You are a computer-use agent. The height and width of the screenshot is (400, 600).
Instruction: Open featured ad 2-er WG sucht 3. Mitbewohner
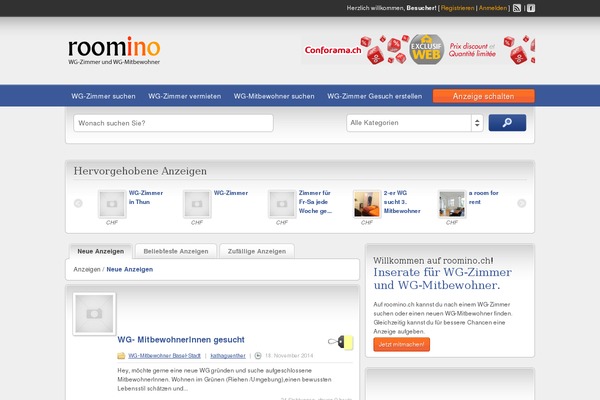pyautogui.click(x=402, y=202)
